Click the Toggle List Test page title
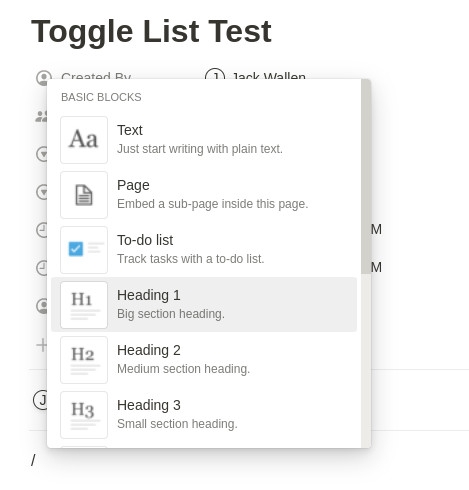Screen dimensions: 469x490 (151, 32)
